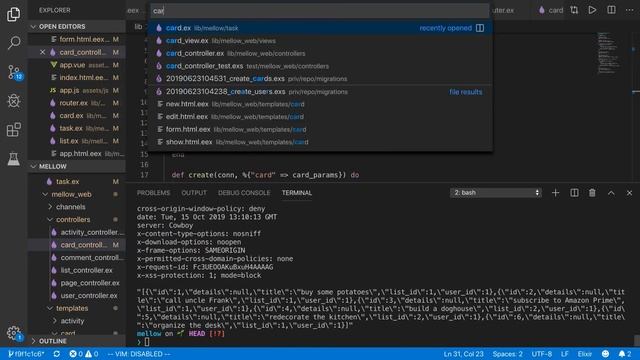
Task: Click the editor minimap
Action: tap(610, 53)
